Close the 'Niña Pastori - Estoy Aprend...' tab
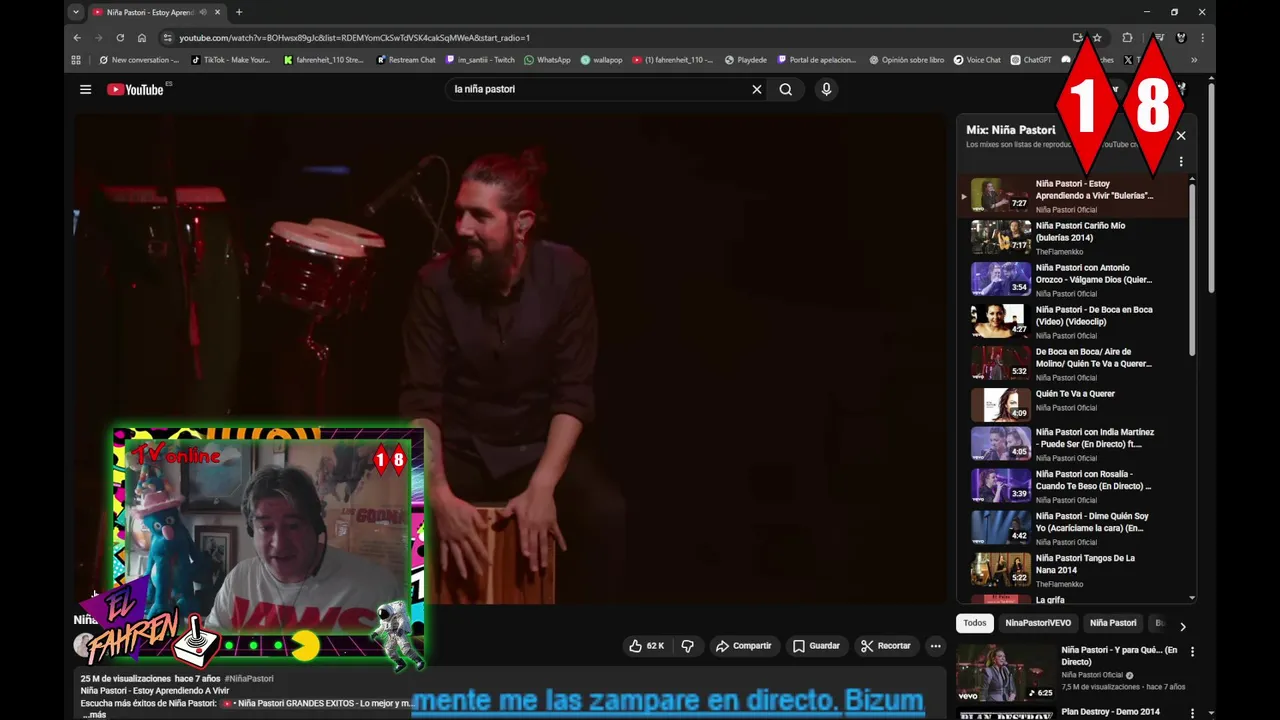This screenshot has width=1280, height=720. click(217, 12)
